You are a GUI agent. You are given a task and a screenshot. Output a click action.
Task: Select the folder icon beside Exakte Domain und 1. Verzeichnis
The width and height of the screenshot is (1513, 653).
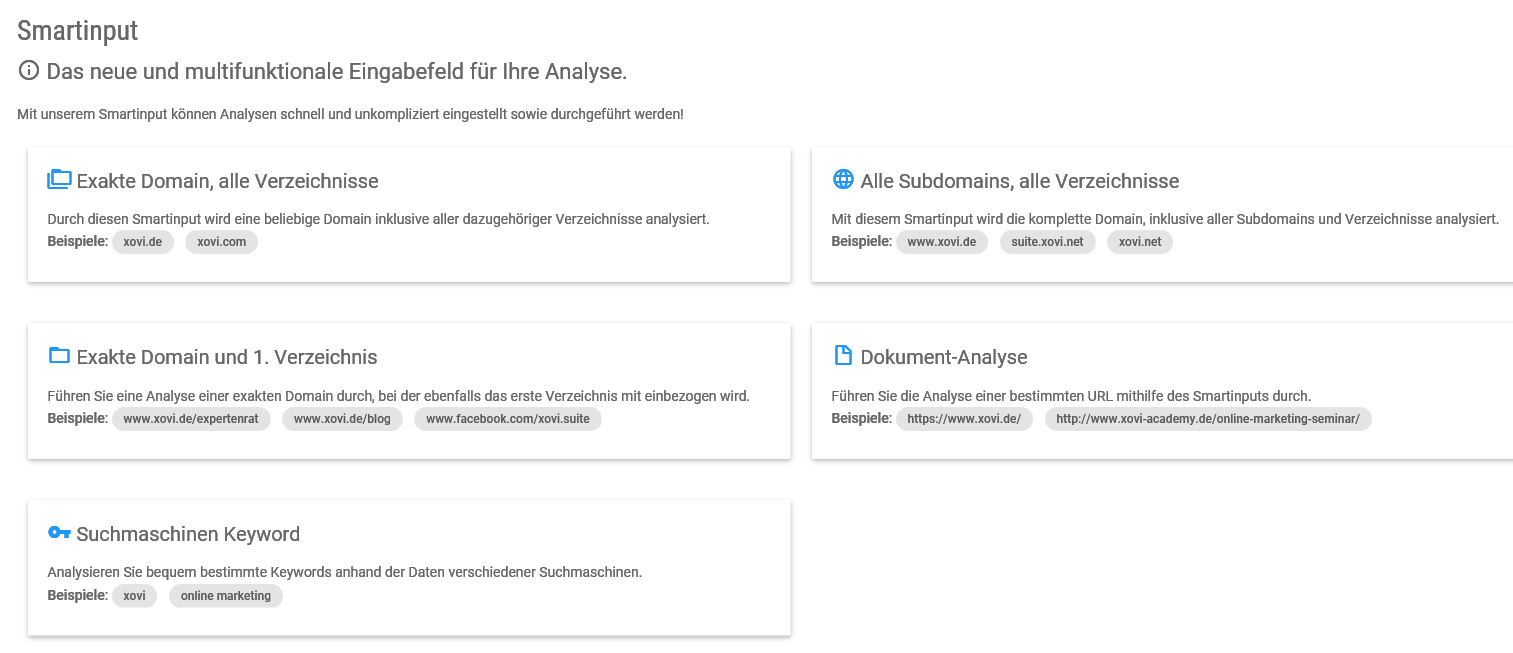click(x=59, y=355)
